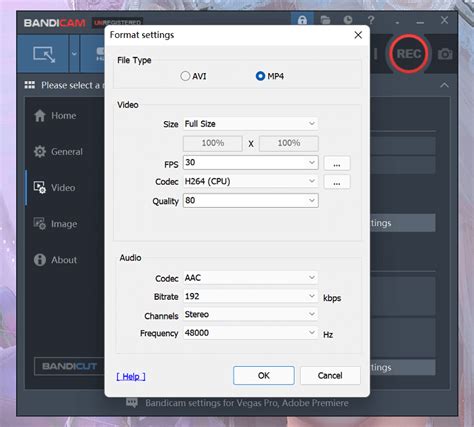This screenshot has width=474, height=427.
Task: Capture a screenshot with the camera icon
Action: [445, 54]
